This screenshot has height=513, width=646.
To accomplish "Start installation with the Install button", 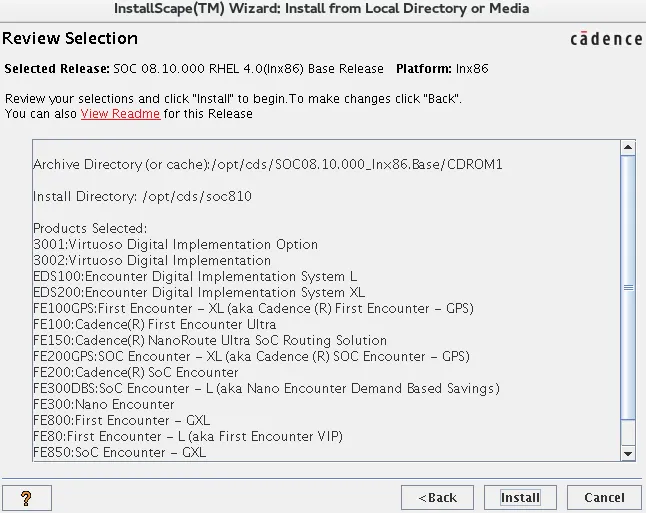I will click(x=520, y=497).
